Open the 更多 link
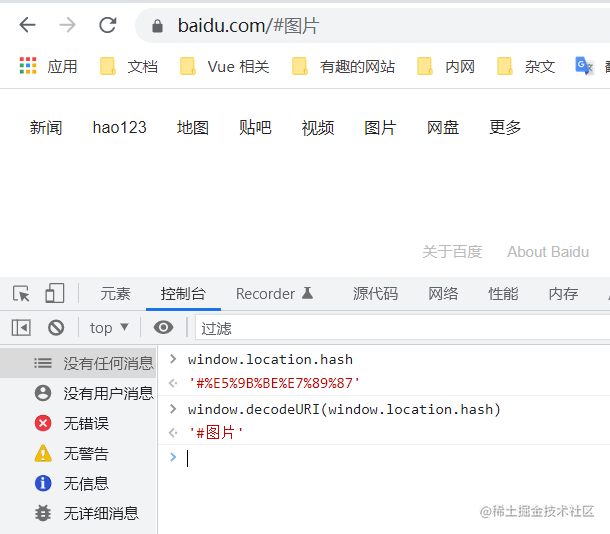 coord(505,128)
